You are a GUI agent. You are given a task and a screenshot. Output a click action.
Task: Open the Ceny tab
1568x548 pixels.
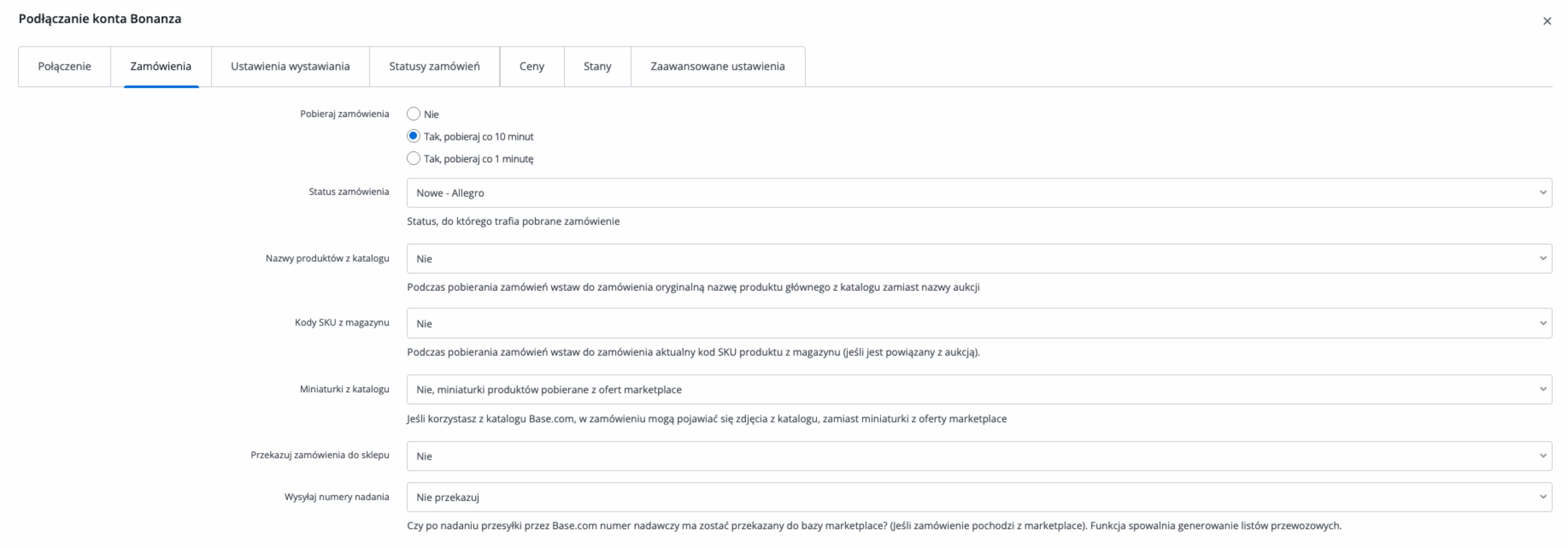click(532, 66)
